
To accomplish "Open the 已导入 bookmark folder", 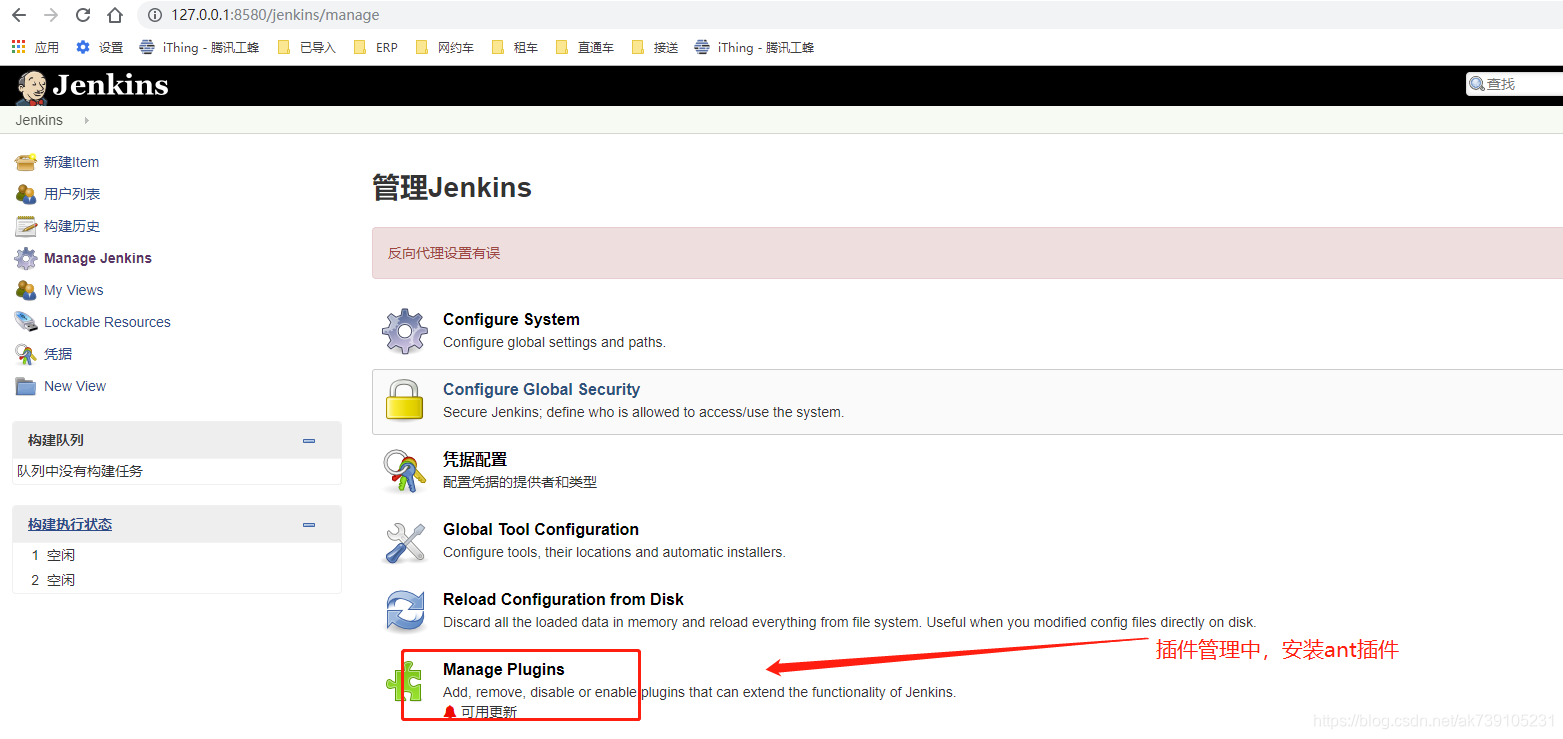I will [x=306, y=47].
